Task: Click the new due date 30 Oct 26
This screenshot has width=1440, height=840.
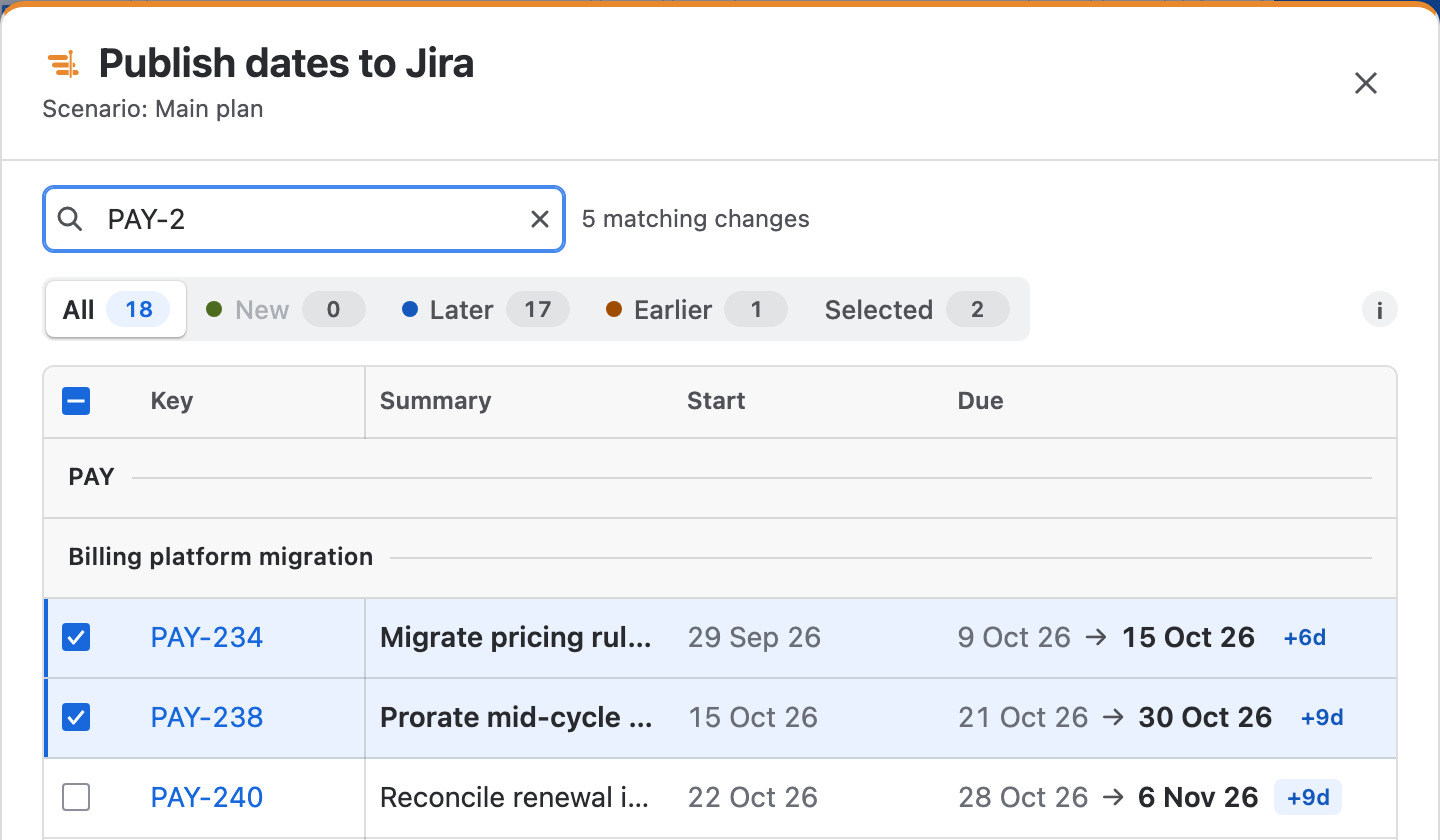Action: (1205, 717)
